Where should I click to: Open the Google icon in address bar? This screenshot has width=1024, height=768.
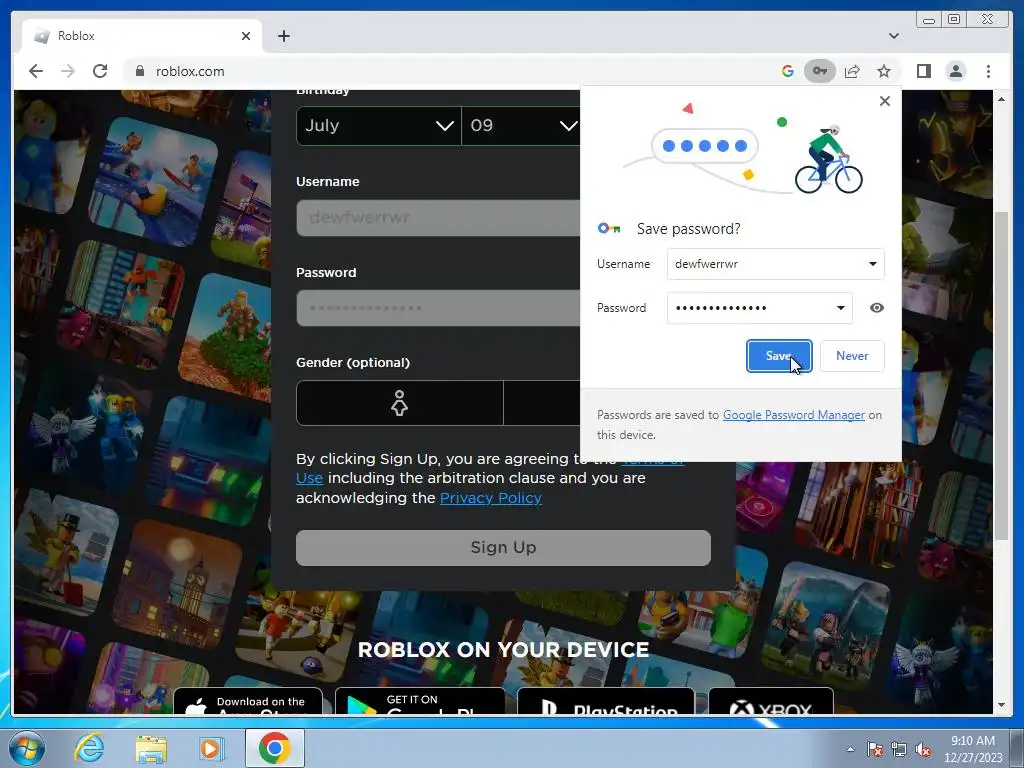coord(788,71)
